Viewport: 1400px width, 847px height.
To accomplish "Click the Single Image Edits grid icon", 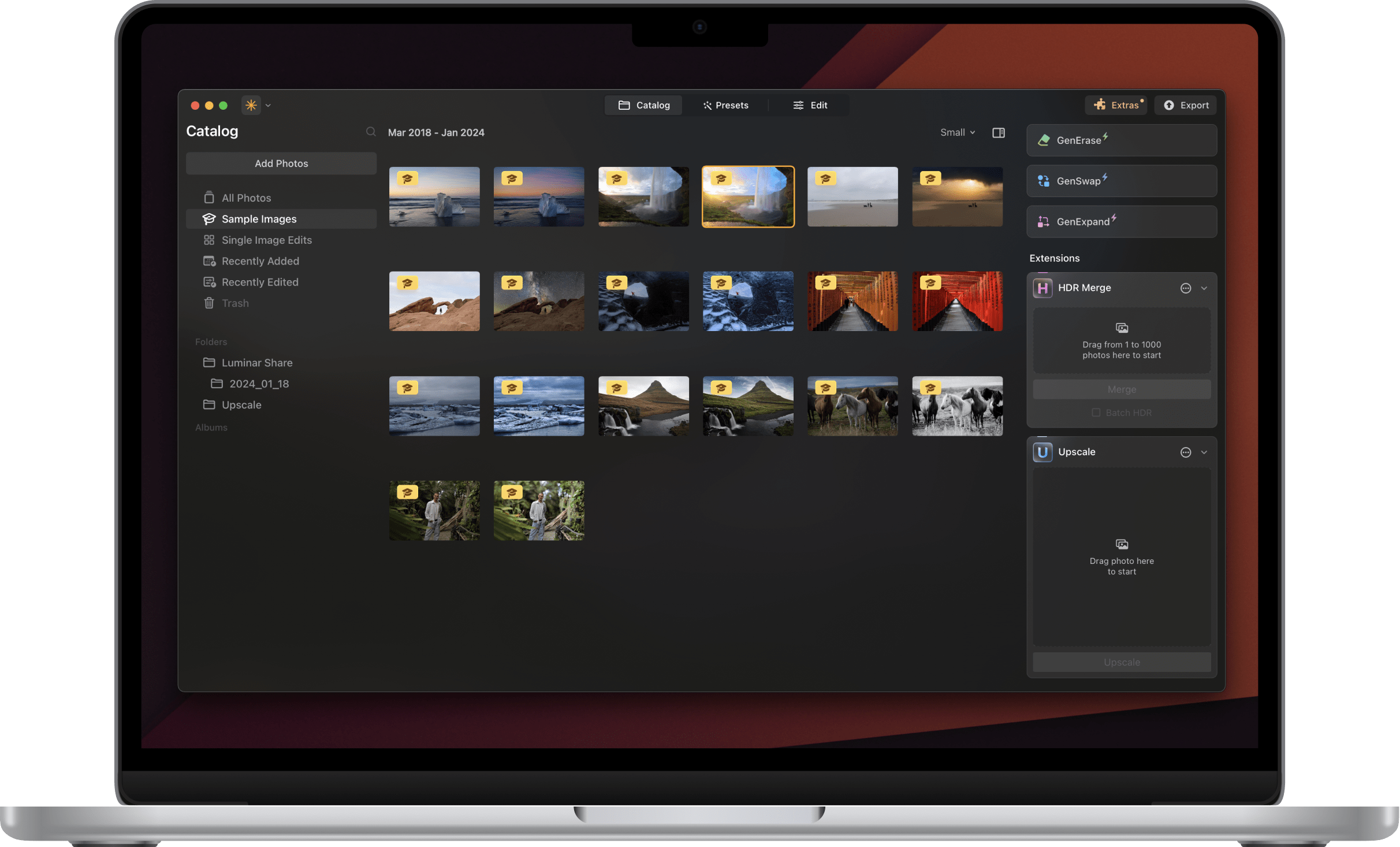I will (x=209, y=240).
